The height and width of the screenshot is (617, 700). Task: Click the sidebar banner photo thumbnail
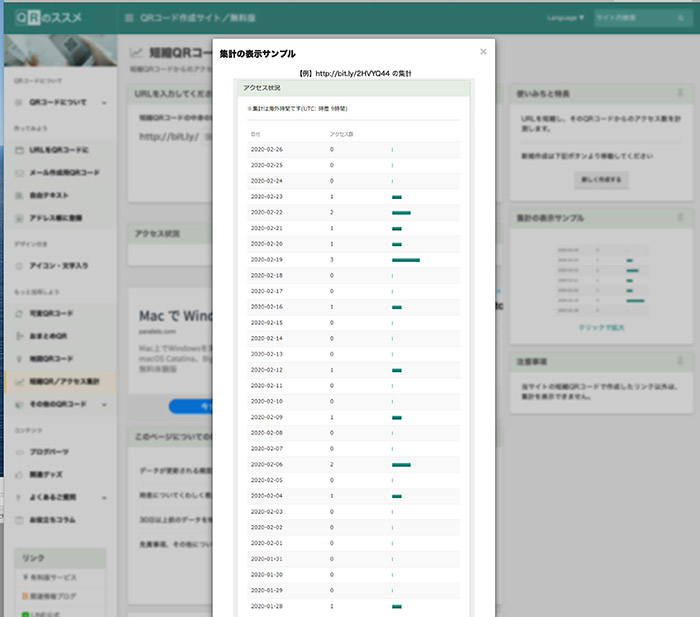tap(60, 50)
